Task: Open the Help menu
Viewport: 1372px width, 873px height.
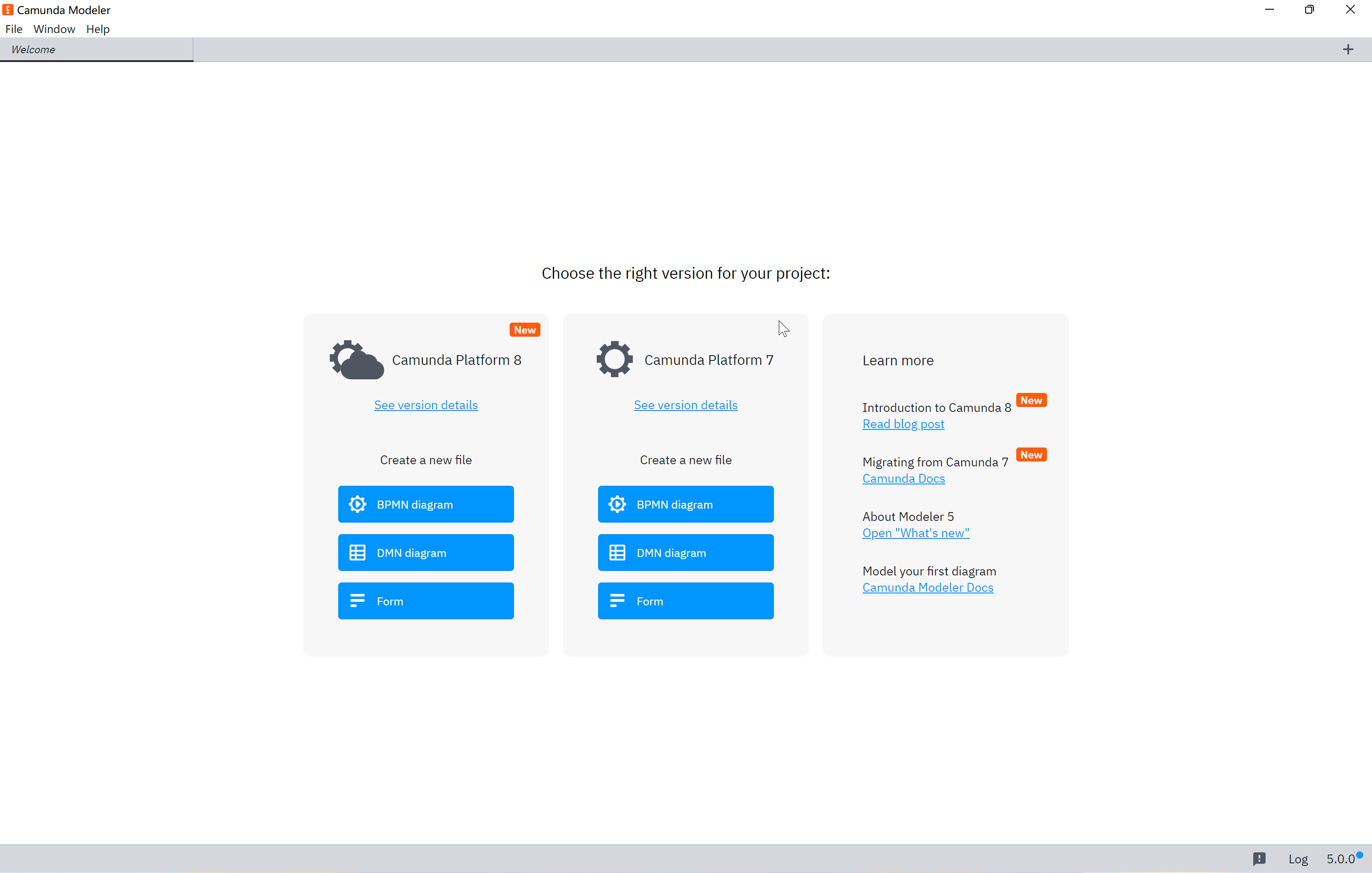Action: (x=98, y=29)
